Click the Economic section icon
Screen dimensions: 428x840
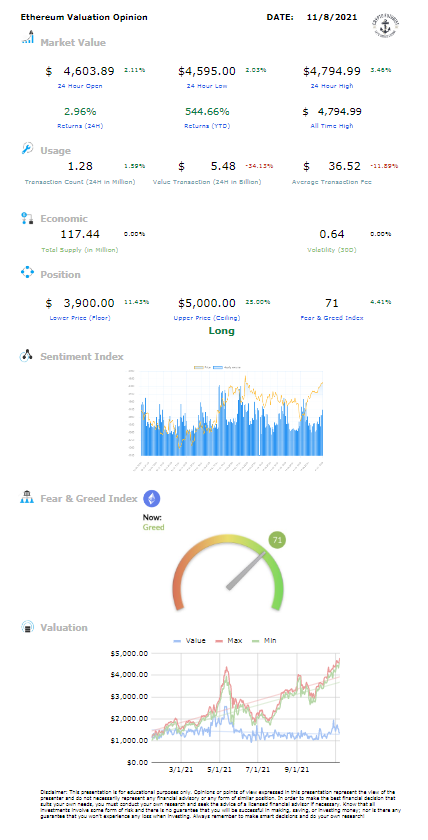(27, 218)
